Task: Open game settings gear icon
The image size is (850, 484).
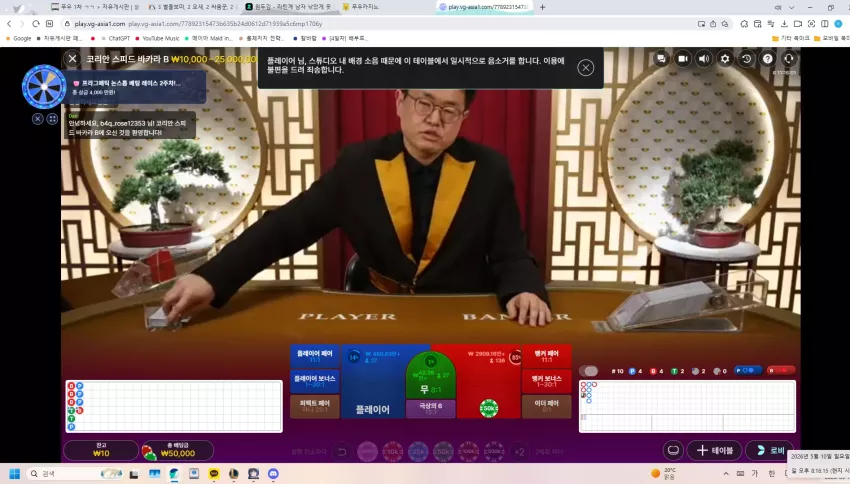Action: (725, 59)
